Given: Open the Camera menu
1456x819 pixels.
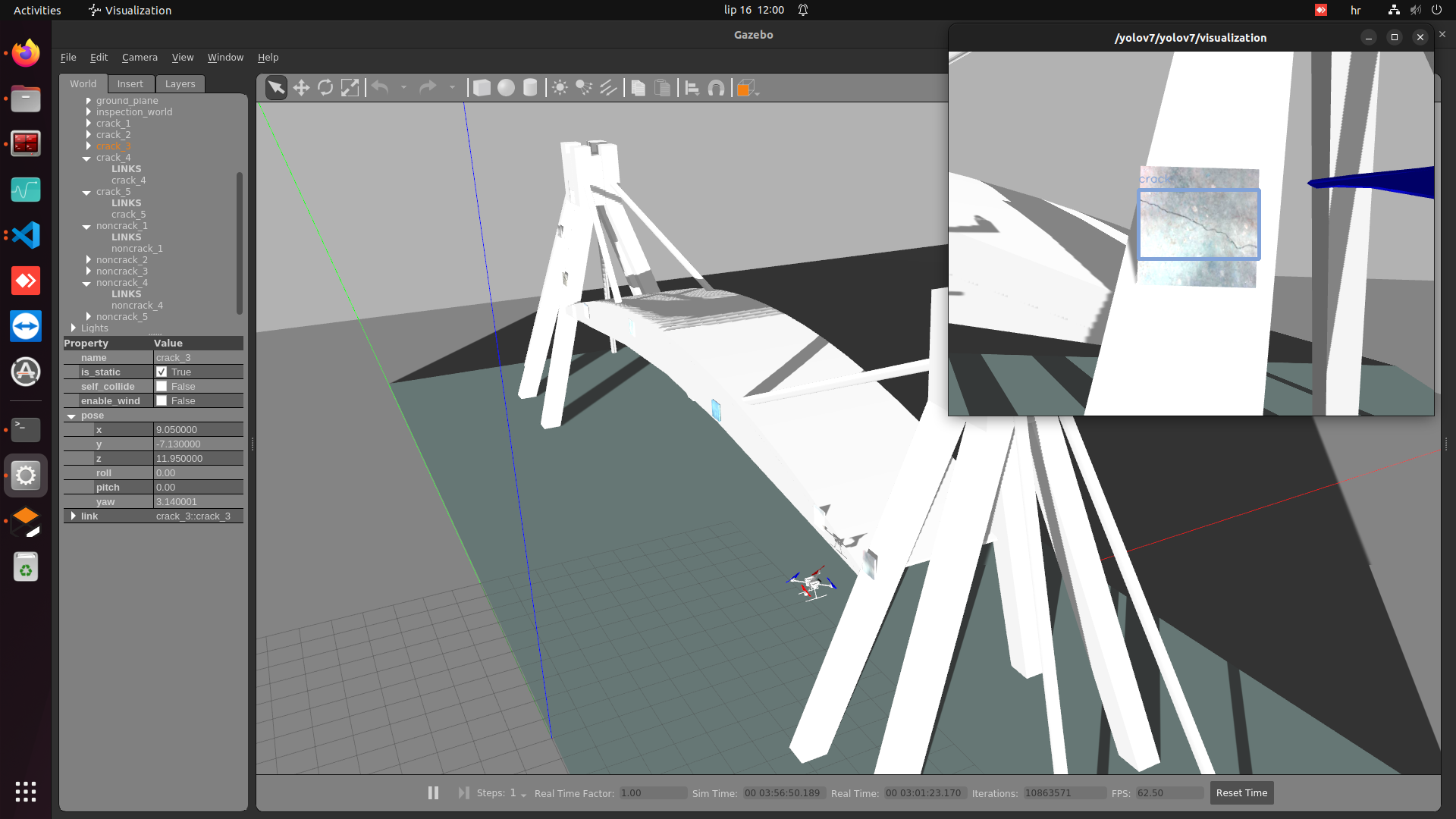Looking at the screenshot, I should coord(140,58).
